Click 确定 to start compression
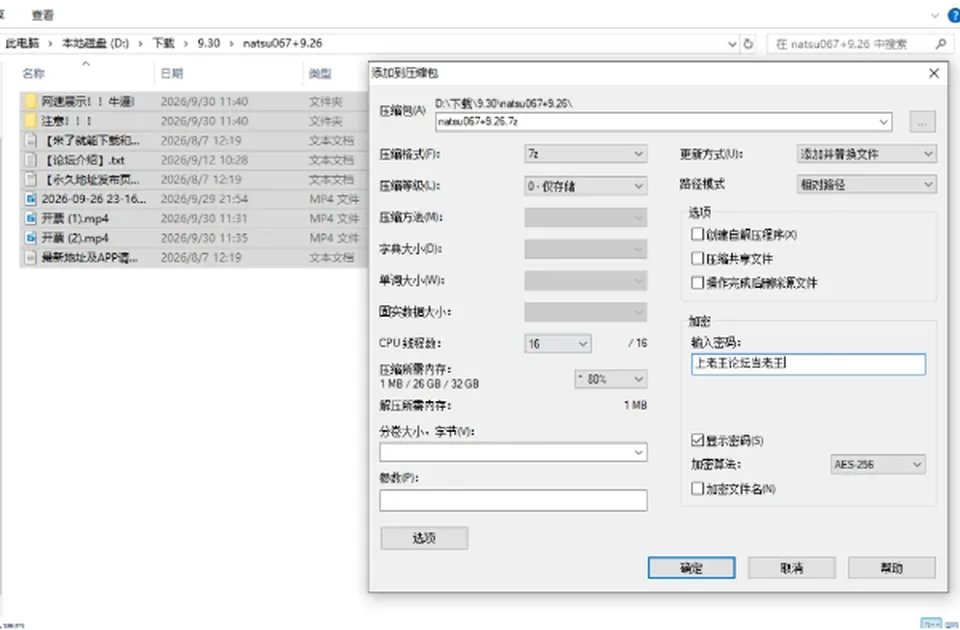 pos(691,568)
